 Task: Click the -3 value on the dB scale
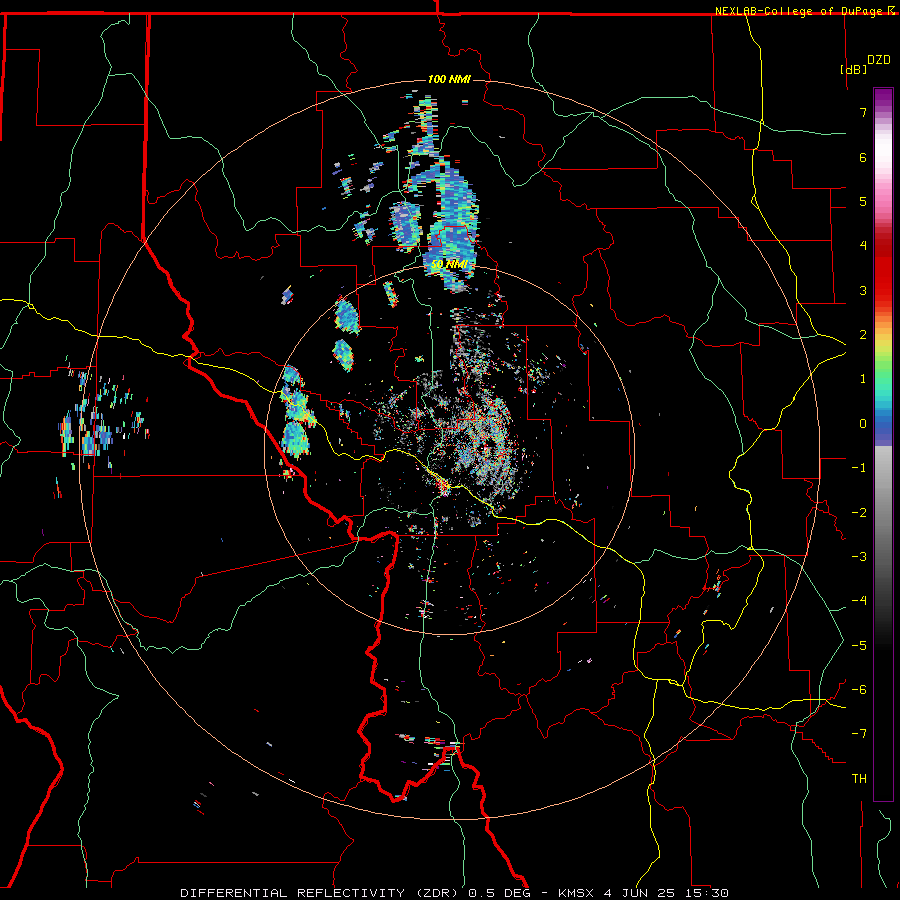pos(859,557)
